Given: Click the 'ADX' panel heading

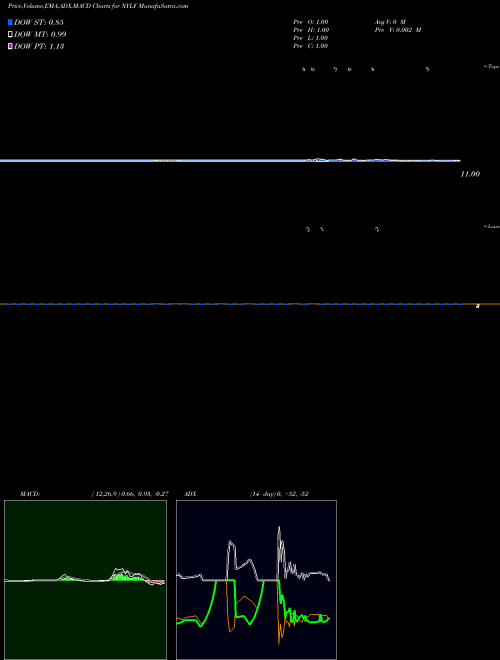Looking at the screenshot, I should tap(190, 494).
